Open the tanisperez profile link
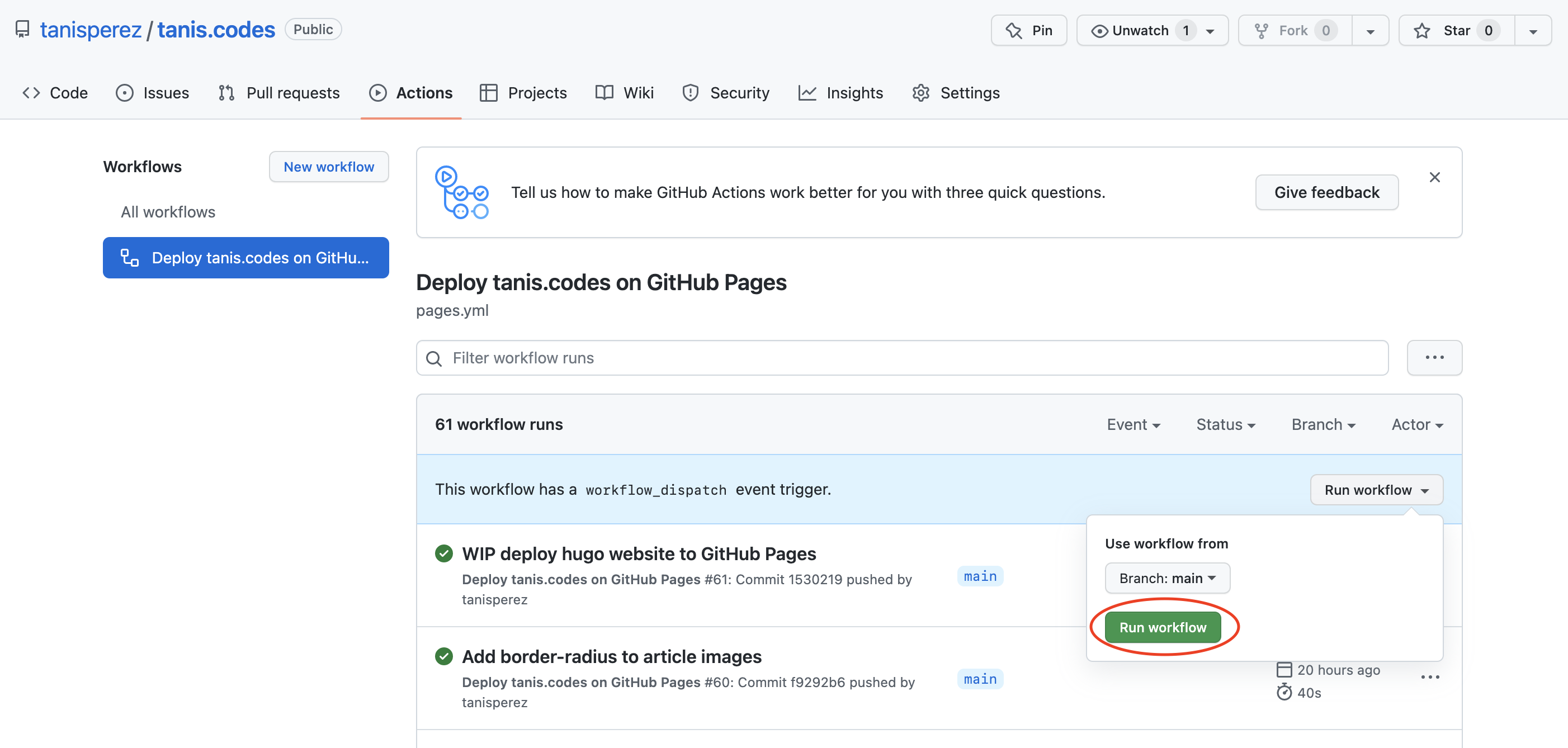The width and height of the screenshot is (1568, 748). tap(90, 29)
